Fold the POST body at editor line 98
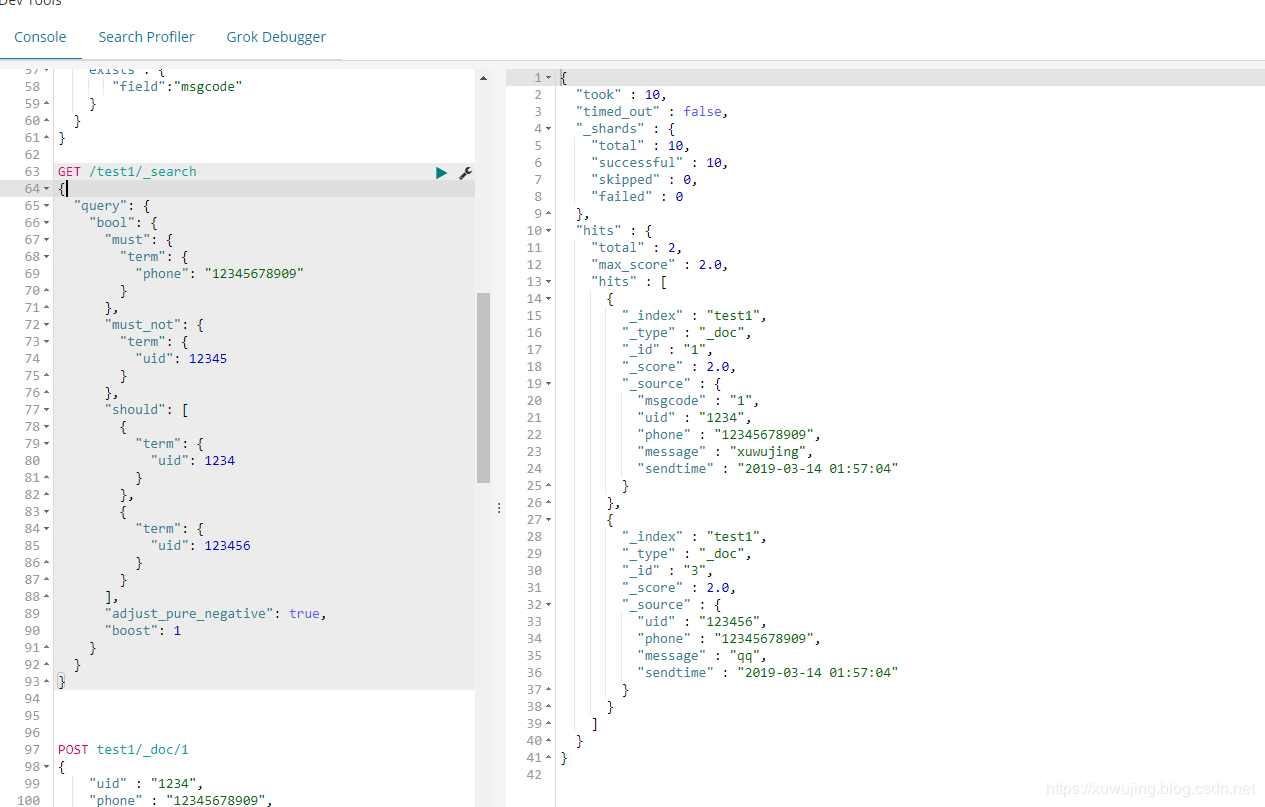 (46, 767)
